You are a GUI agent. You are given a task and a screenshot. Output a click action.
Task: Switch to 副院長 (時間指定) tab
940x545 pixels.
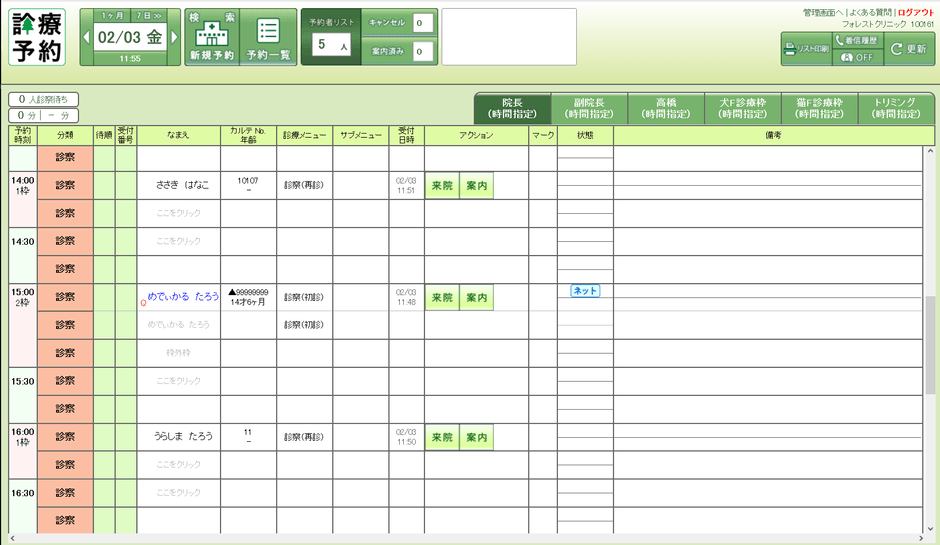(x=589, y=109)
